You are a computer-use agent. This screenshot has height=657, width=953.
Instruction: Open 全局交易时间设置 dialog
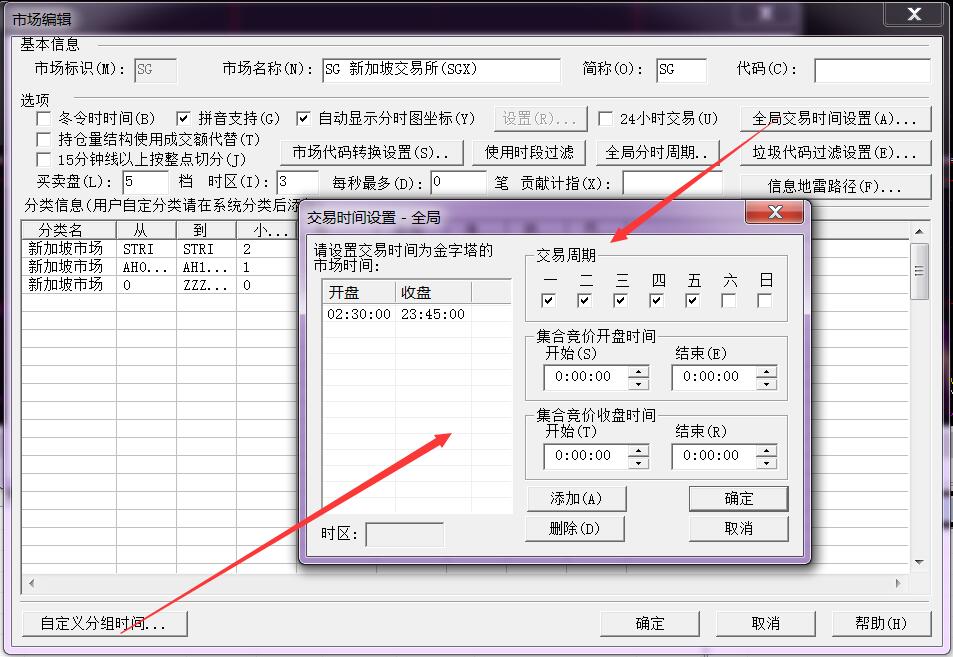[x=835, y=119]
